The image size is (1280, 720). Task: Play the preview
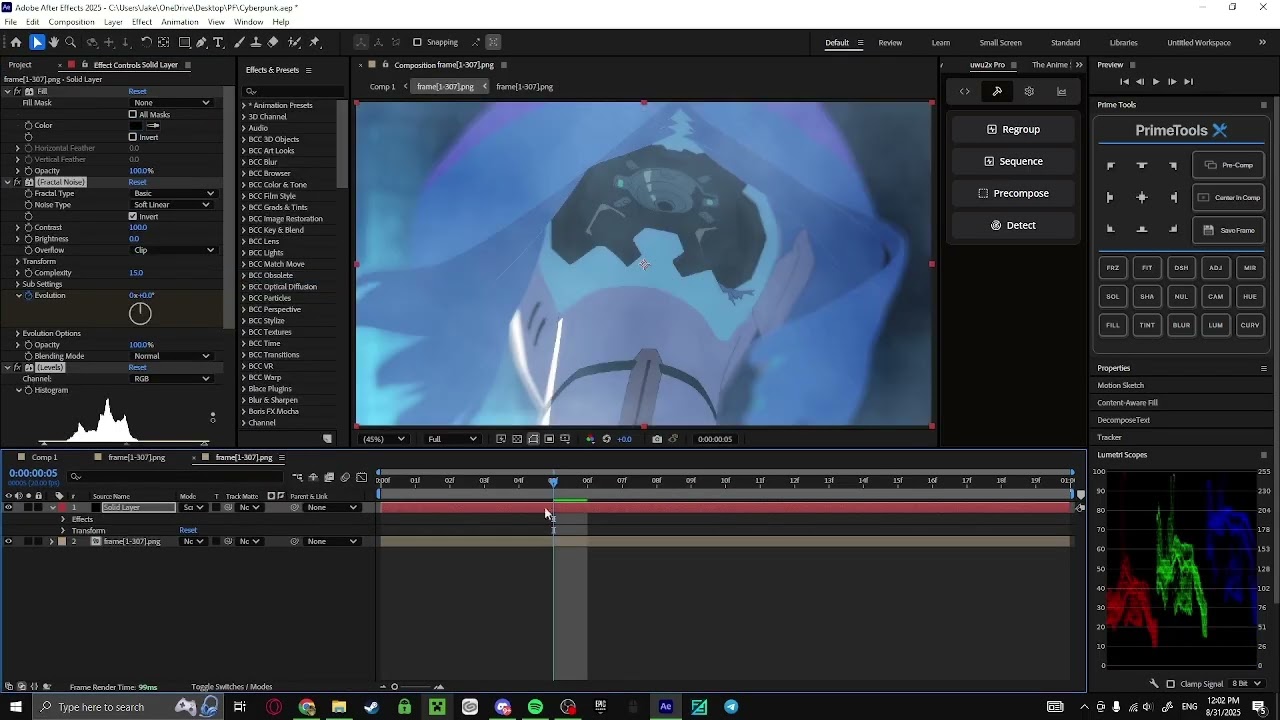[x=1156, y=82]
